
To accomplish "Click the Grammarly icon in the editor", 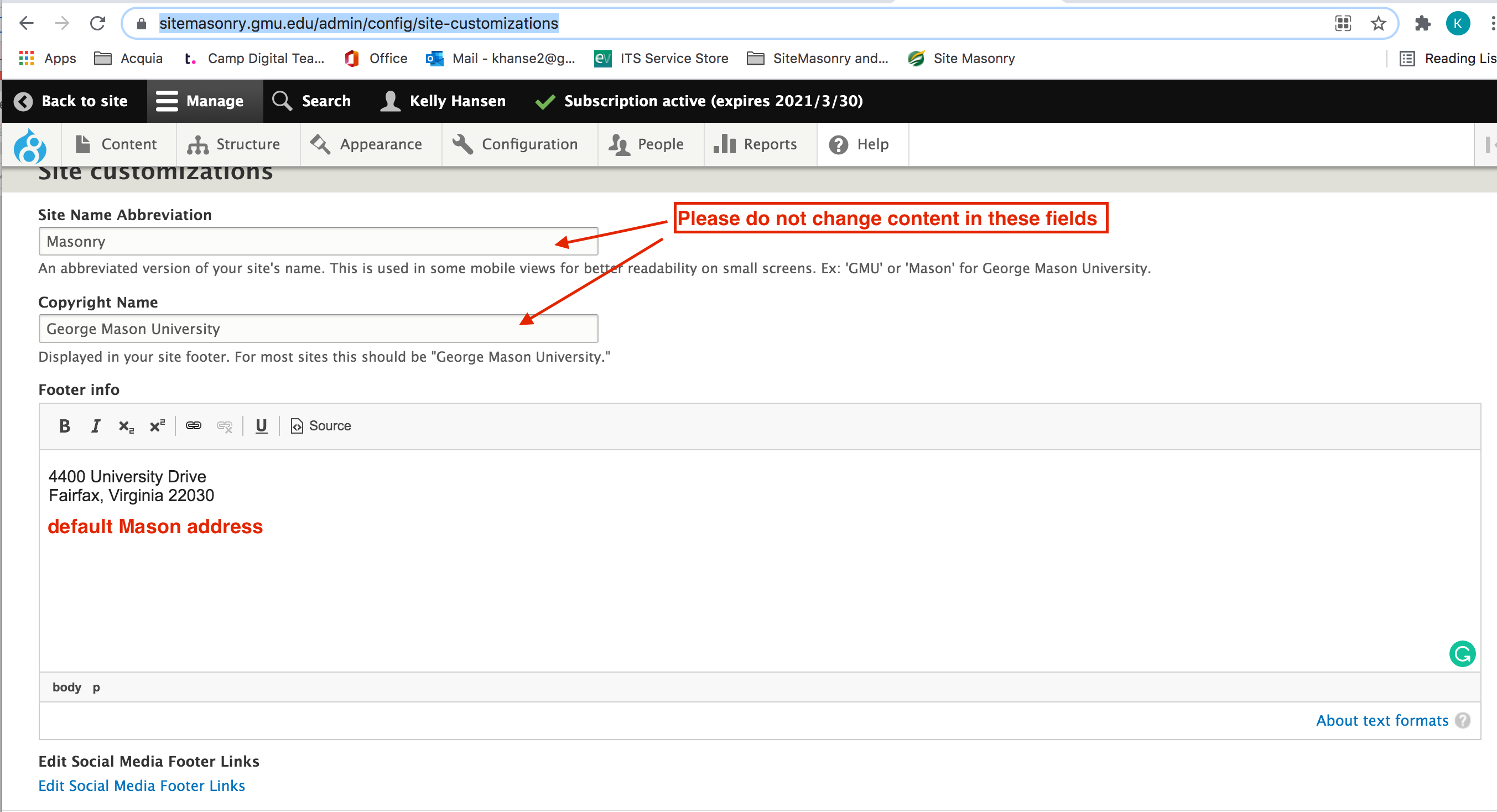I will [x=1463, y=654].
